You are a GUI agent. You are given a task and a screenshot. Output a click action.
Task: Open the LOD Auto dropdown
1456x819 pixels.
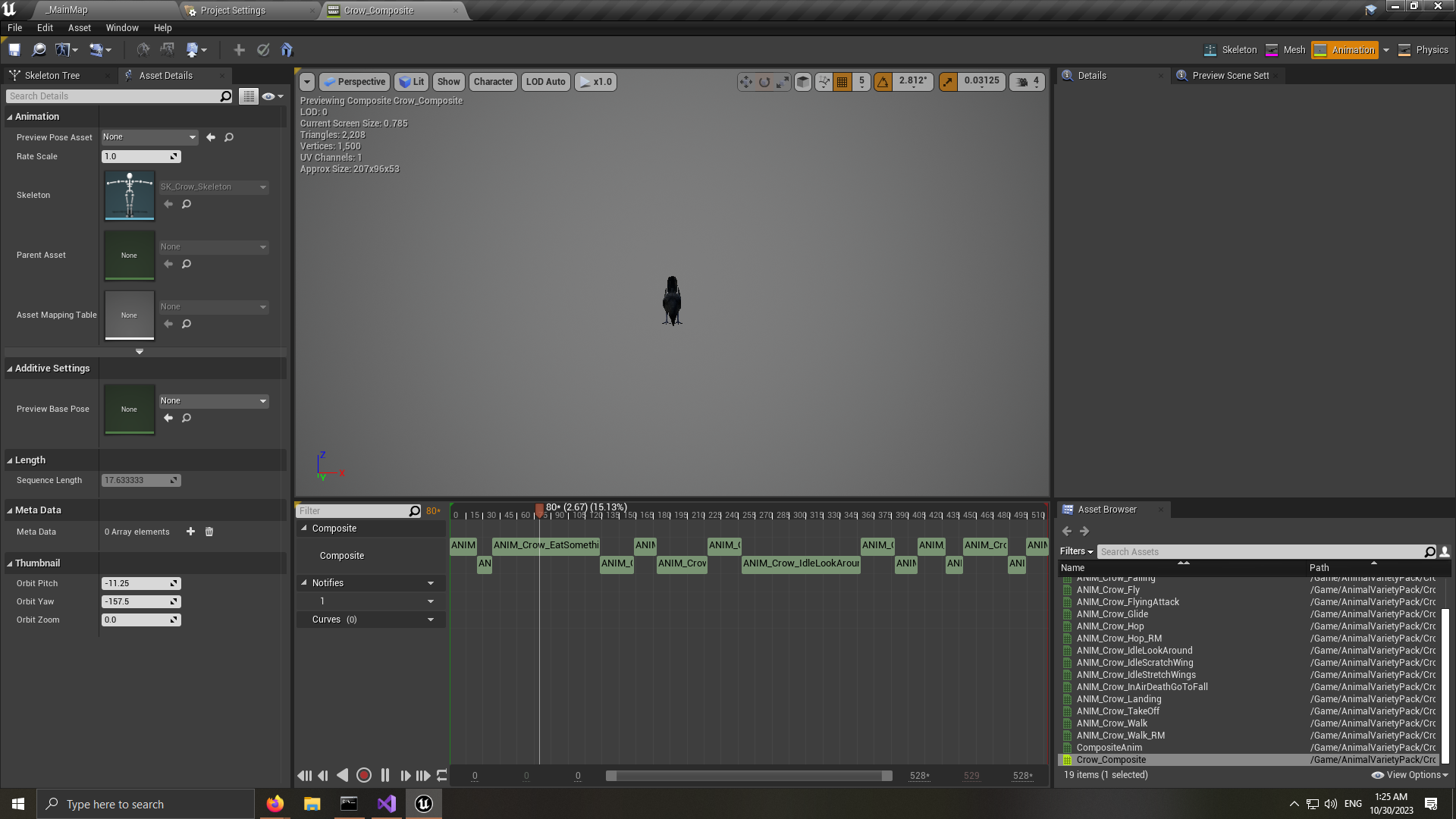tap(545, 82)
